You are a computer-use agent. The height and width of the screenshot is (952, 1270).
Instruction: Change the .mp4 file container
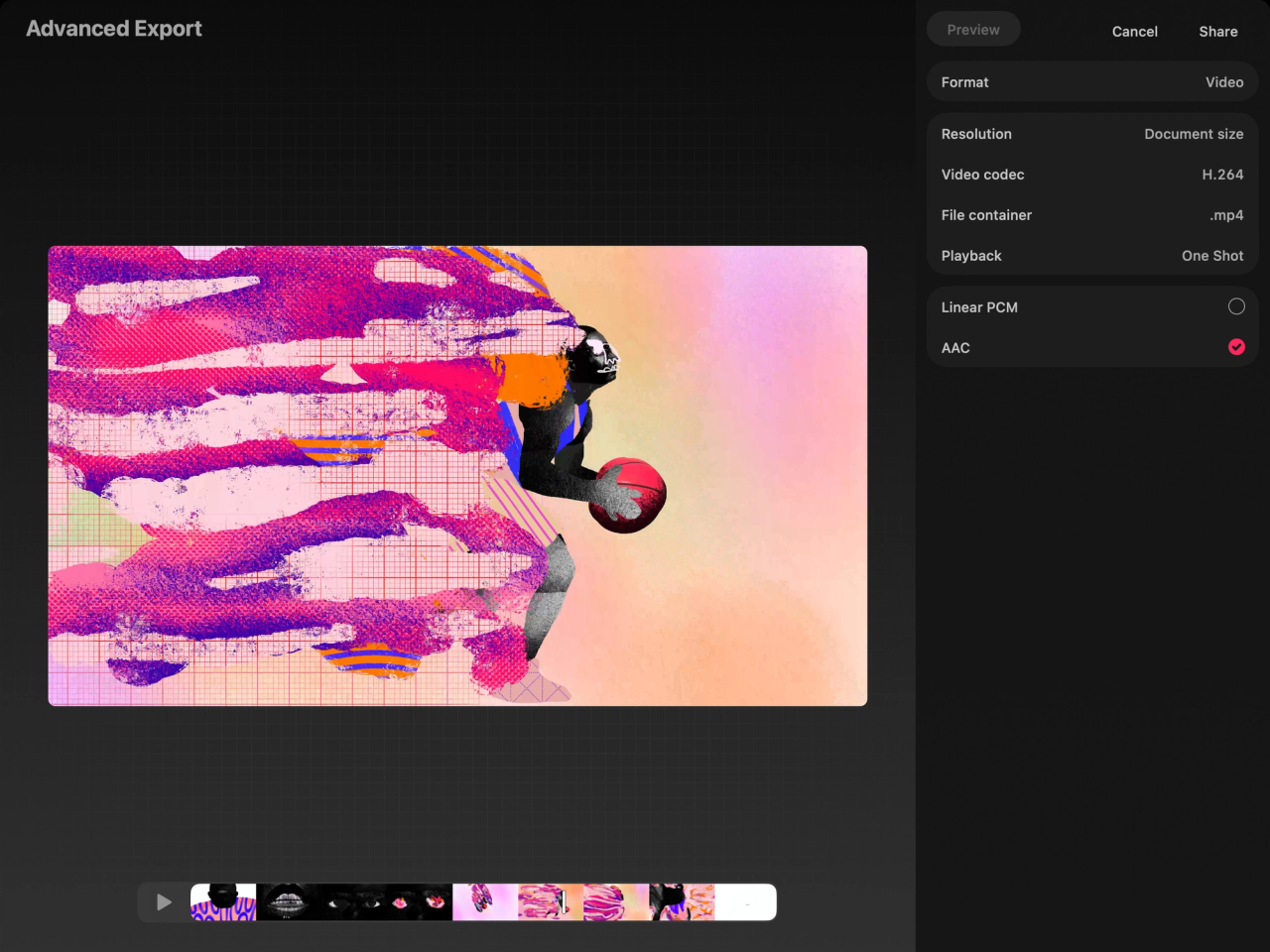(x=1091, y=215)
